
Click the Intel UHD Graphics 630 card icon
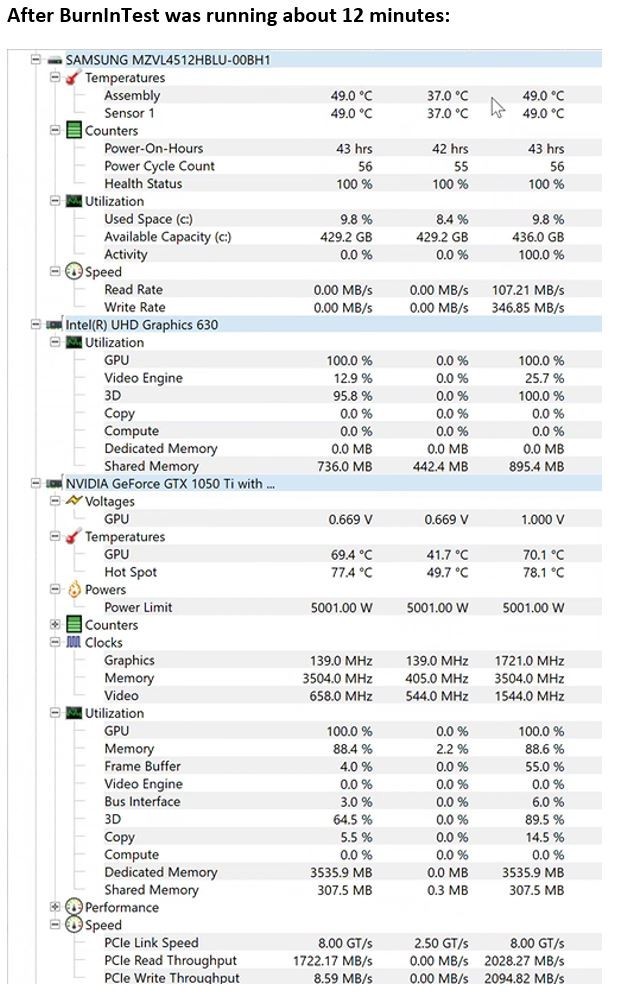pyautogui.click(x=54, y=325)
